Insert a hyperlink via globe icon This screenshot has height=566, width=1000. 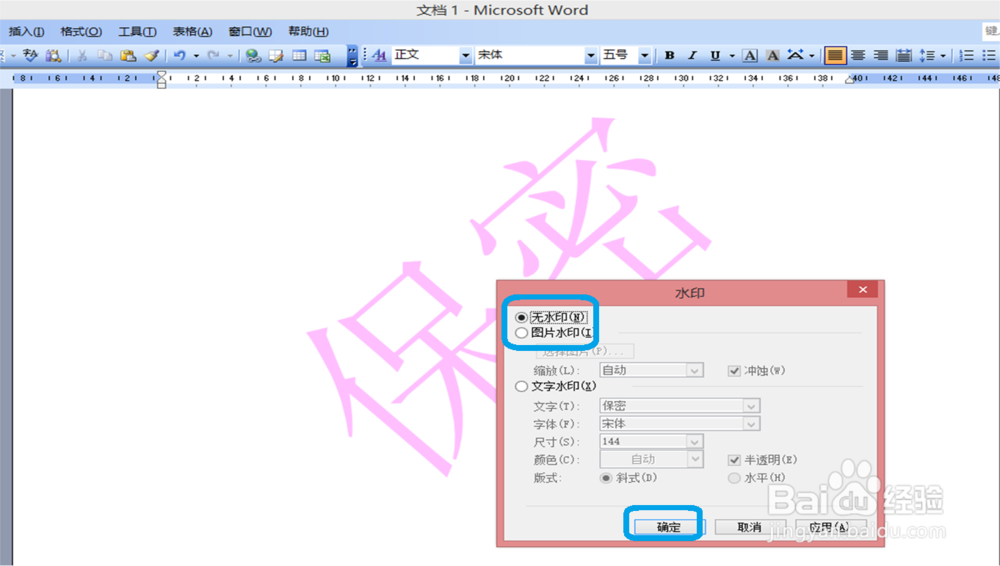(x=253, y=56)
